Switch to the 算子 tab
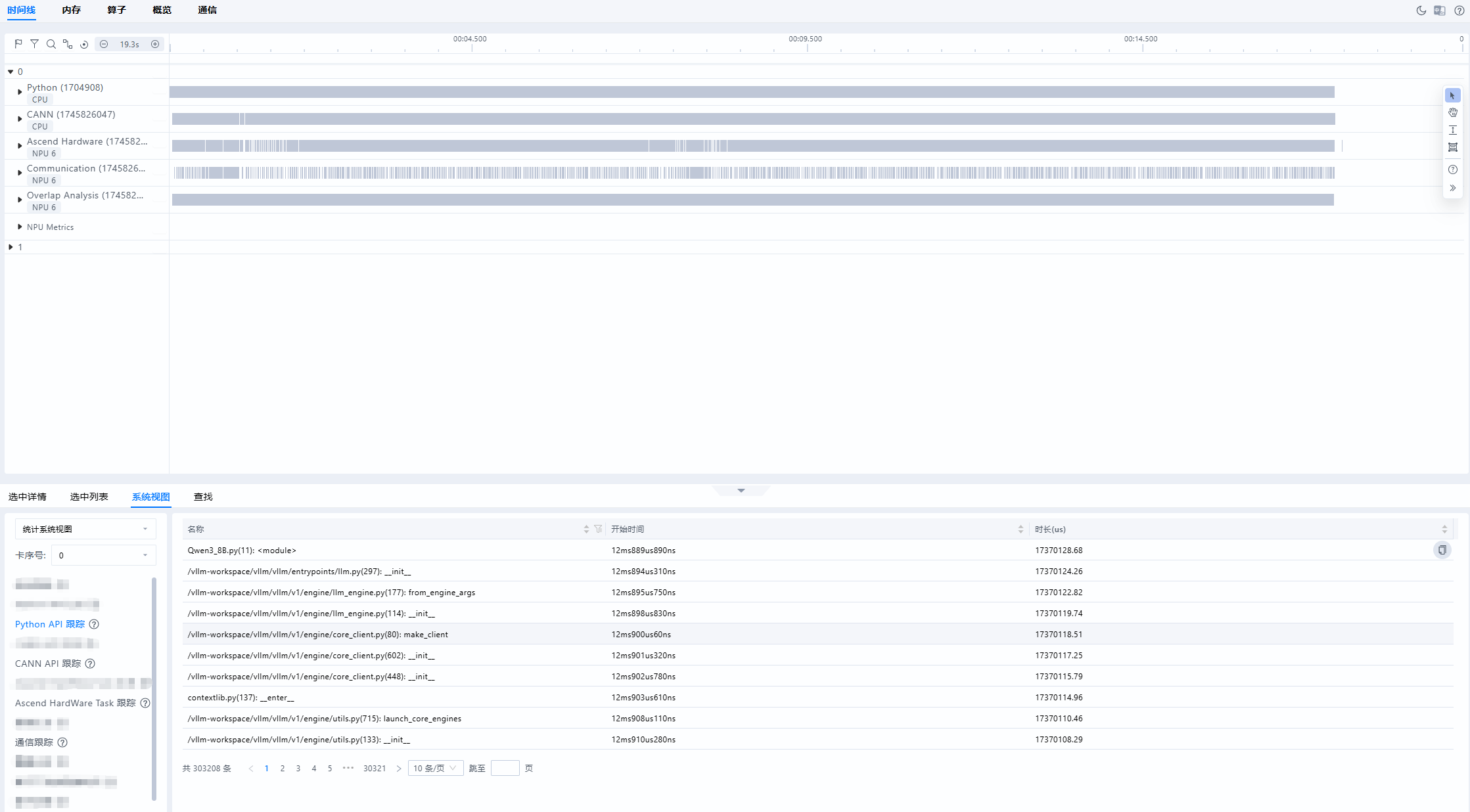 click(117, 11)
